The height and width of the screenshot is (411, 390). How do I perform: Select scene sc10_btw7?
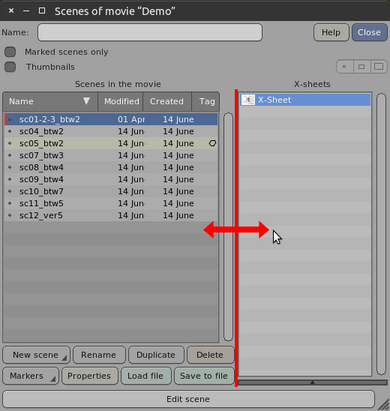click(111, 191)
